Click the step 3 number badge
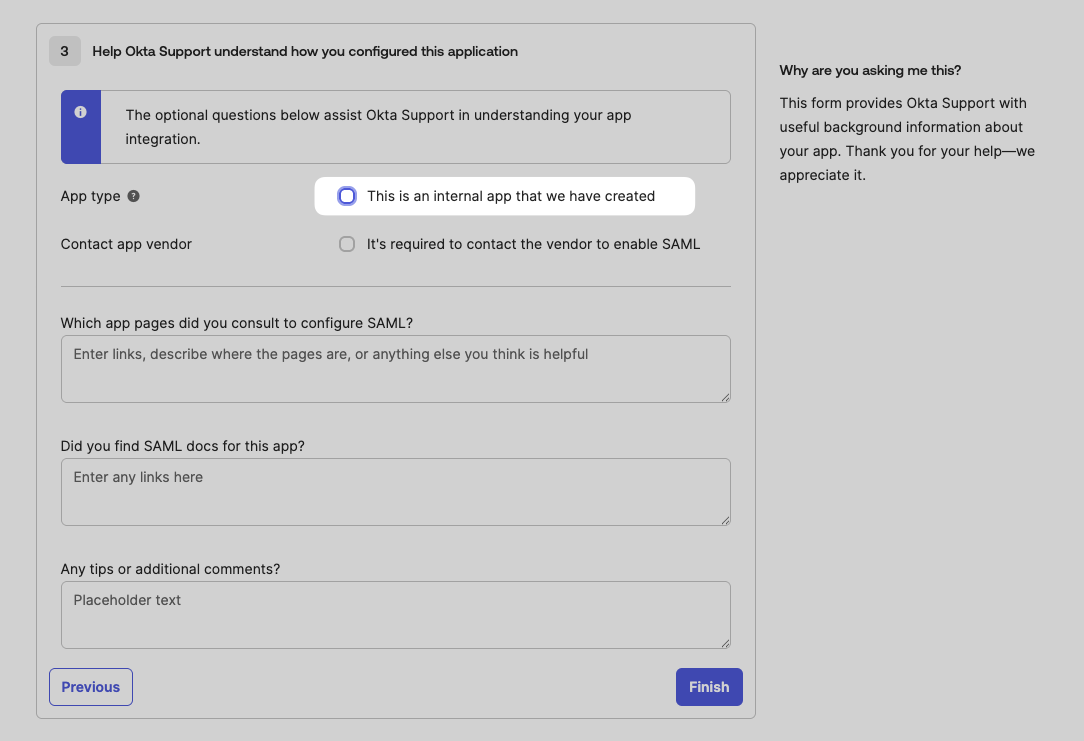The image size is (1084, 741). tap(65, 51)
